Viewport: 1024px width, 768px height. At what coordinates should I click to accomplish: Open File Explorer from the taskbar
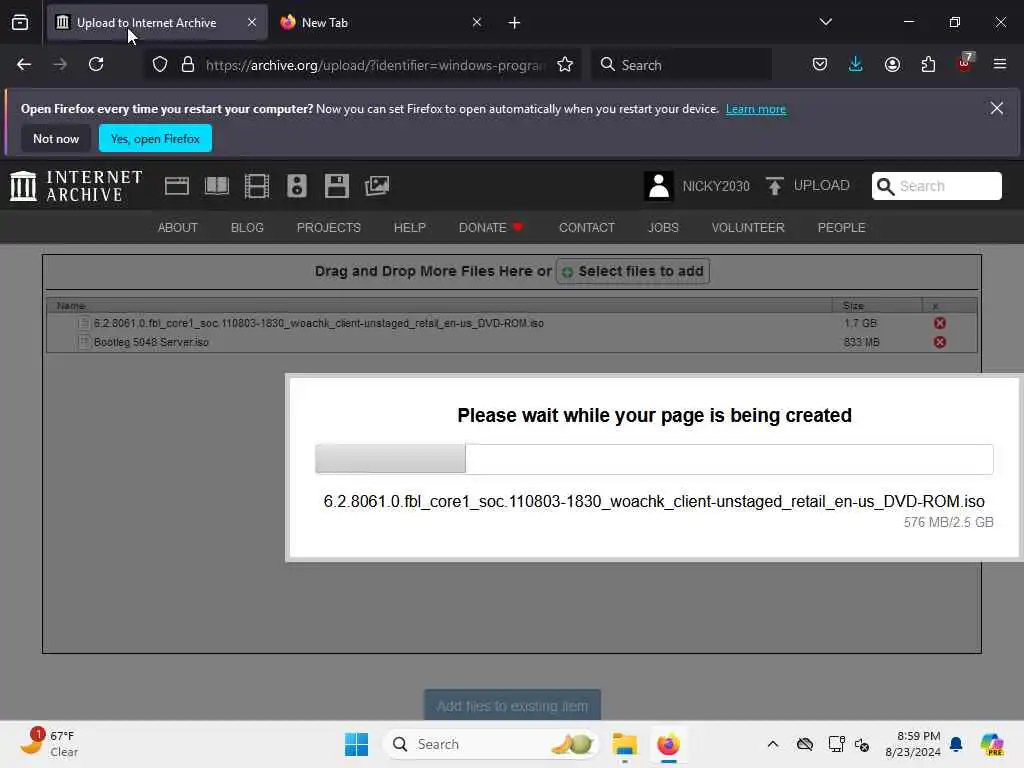click(x=624, y=744)
